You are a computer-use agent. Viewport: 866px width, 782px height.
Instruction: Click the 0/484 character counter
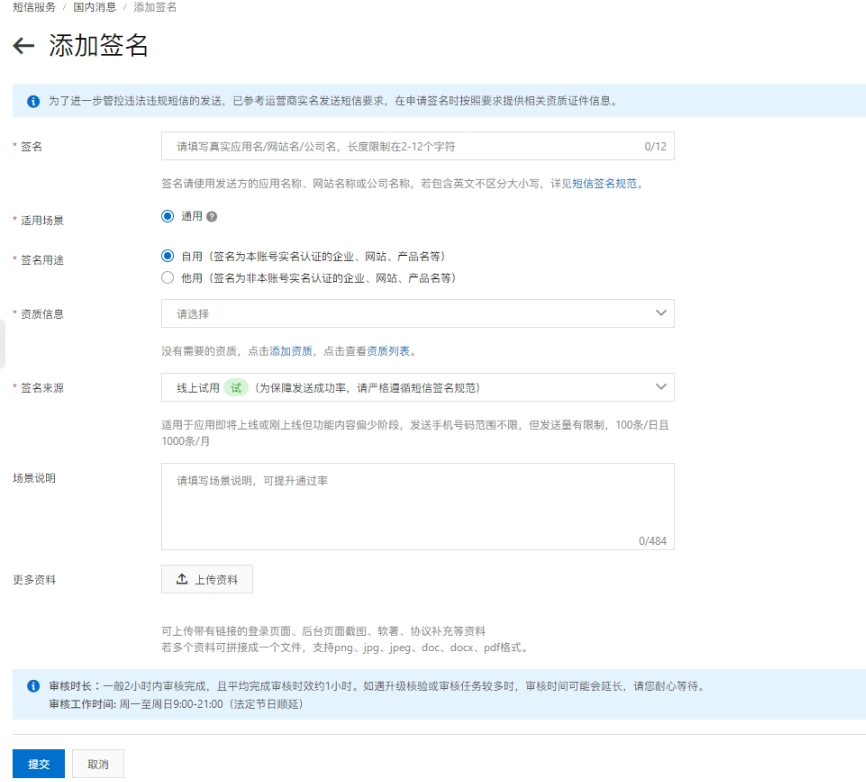653,541
